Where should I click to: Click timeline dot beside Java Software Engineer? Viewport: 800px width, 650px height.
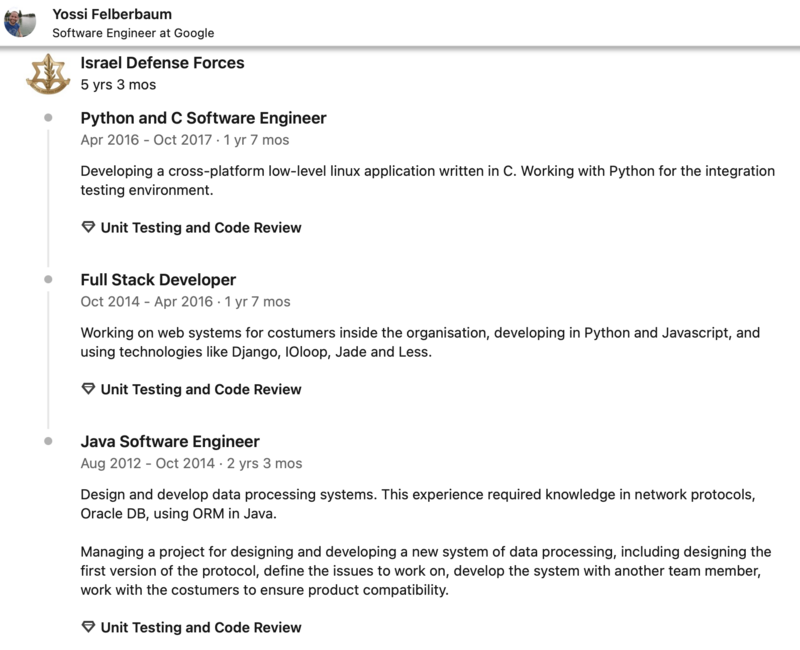point(48,442)
